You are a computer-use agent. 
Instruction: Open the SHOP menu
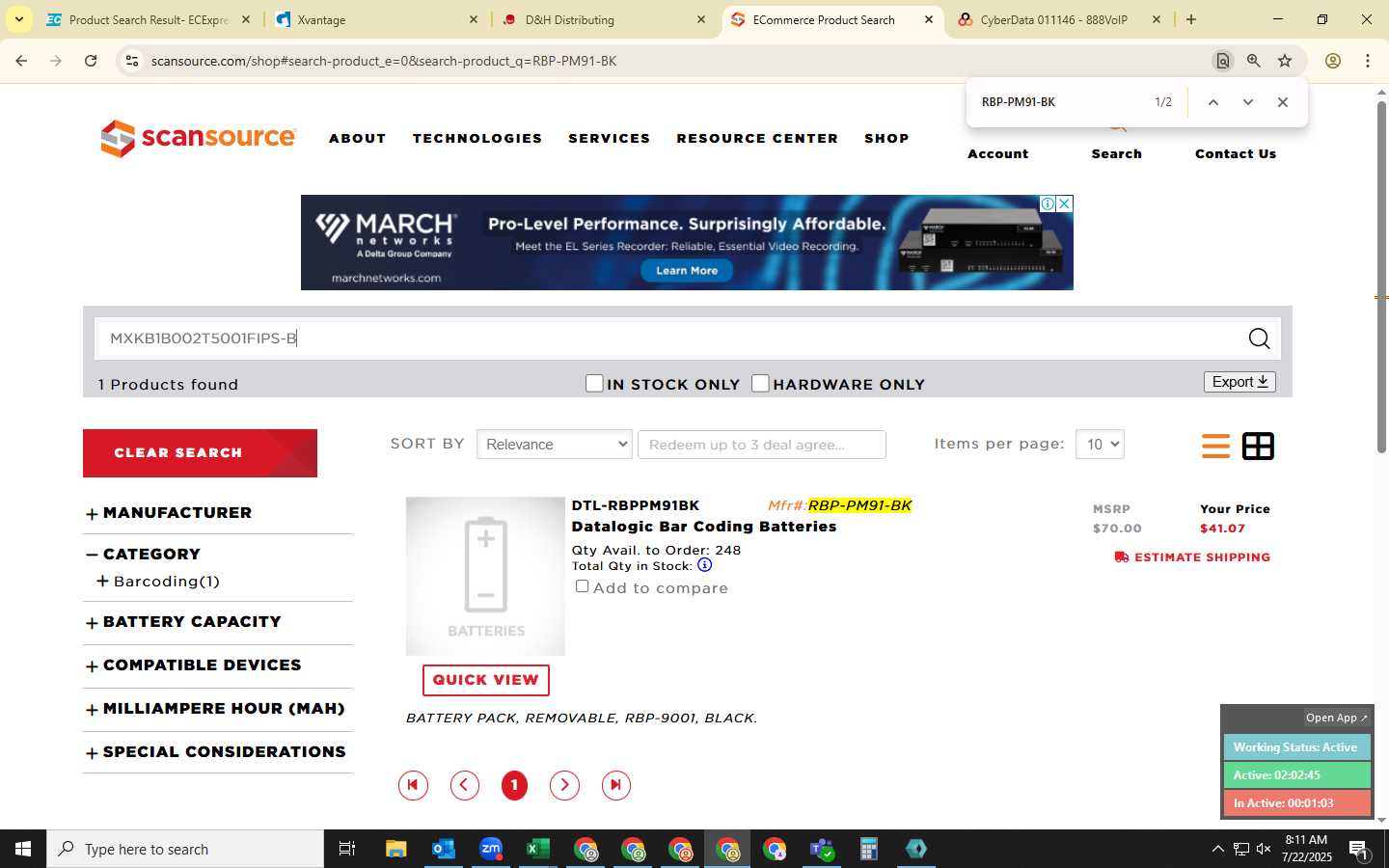pos(886,139)
